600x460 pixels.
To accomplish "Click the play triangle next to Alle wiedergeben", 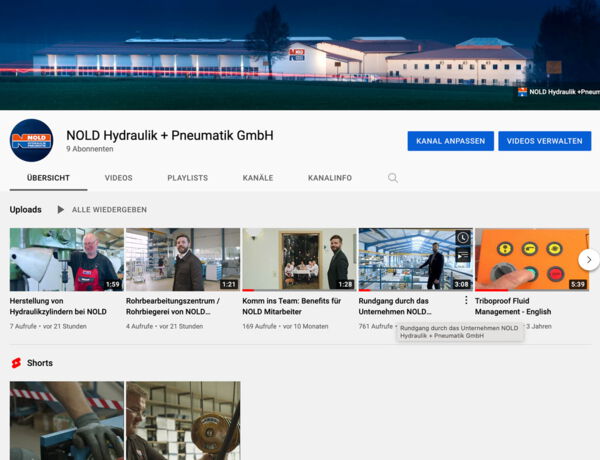I will click(x=60, y=210).
